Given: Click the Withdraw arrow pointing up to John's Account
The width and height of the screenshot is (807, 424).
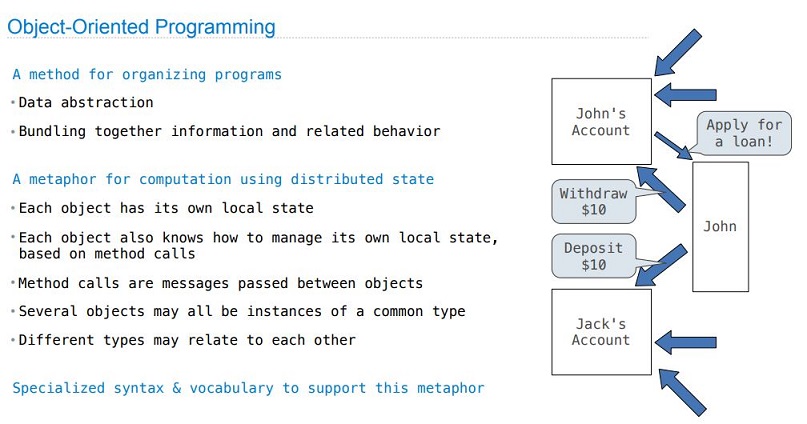Looking at the screenshot, I should click(x=661, y=189).
